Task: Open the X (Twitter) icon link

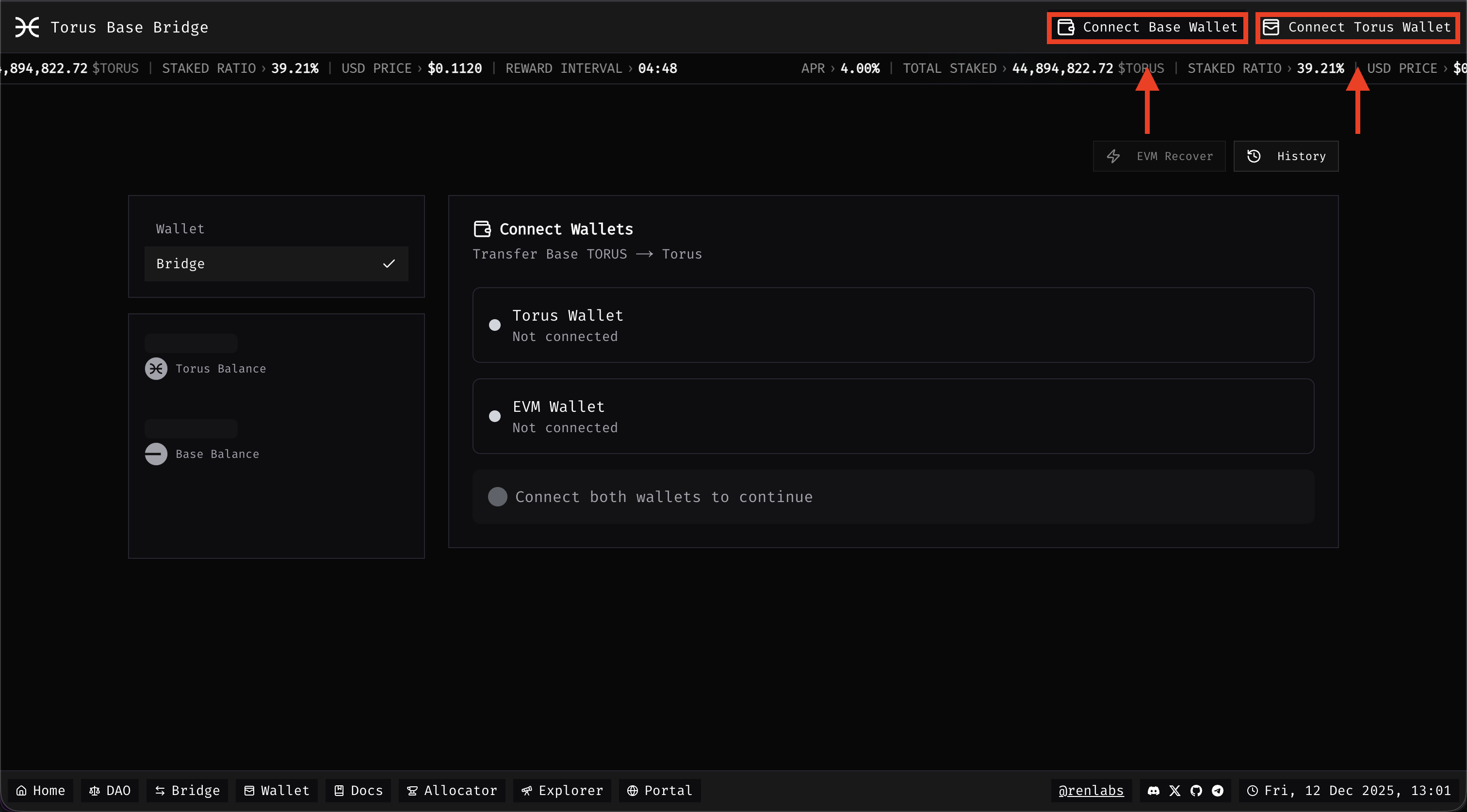Action: click(x=1175, y=790)
